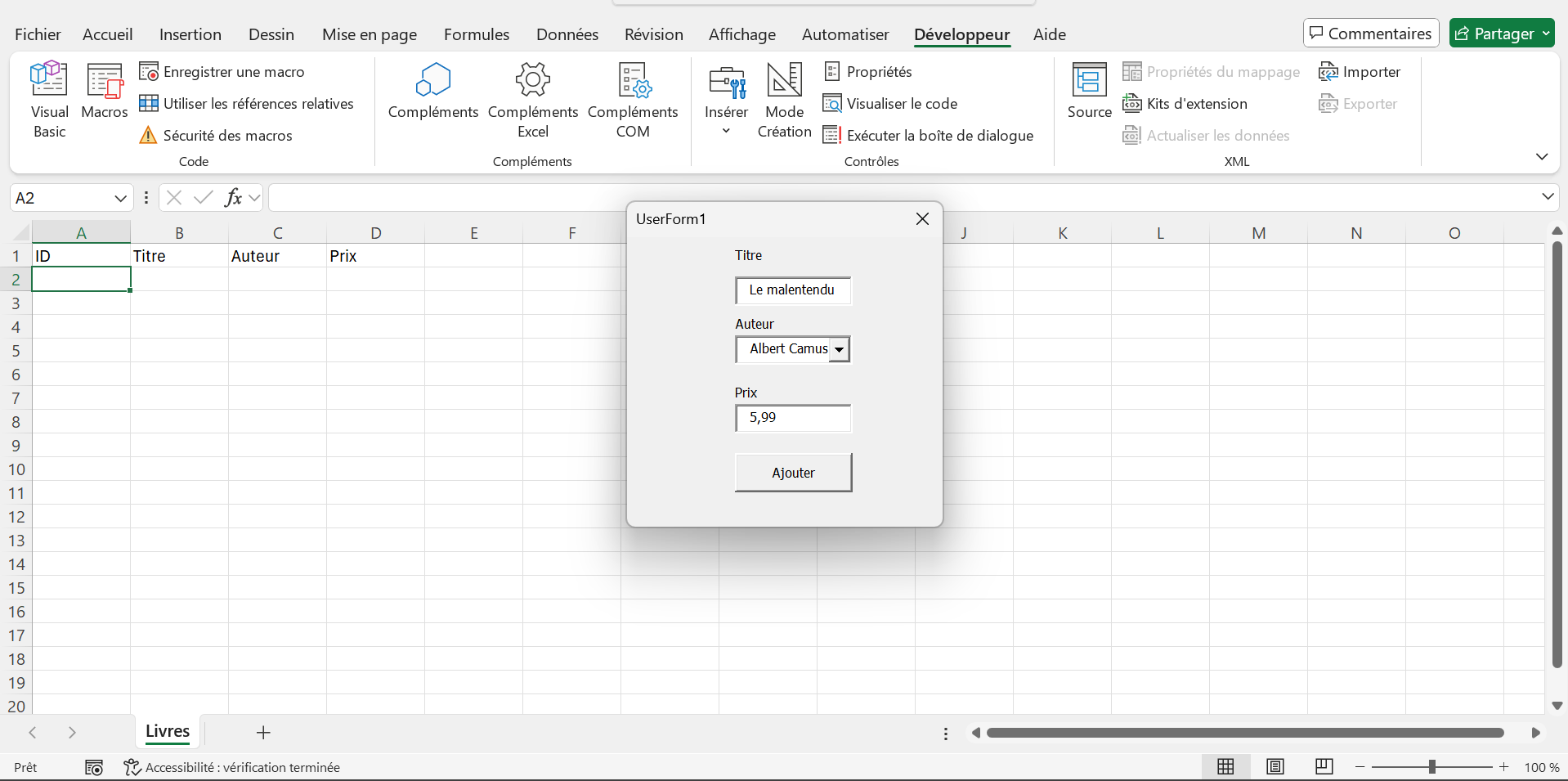Click the Prix text field
The width and height of the screenshot is (1568, 781).
pos(793,418)
